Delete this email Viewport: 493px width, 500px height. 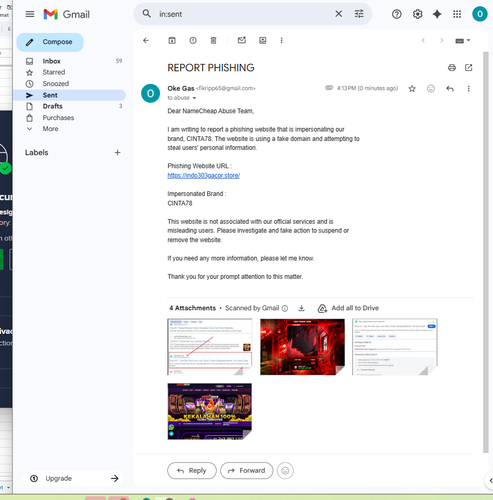coord(213,40)
